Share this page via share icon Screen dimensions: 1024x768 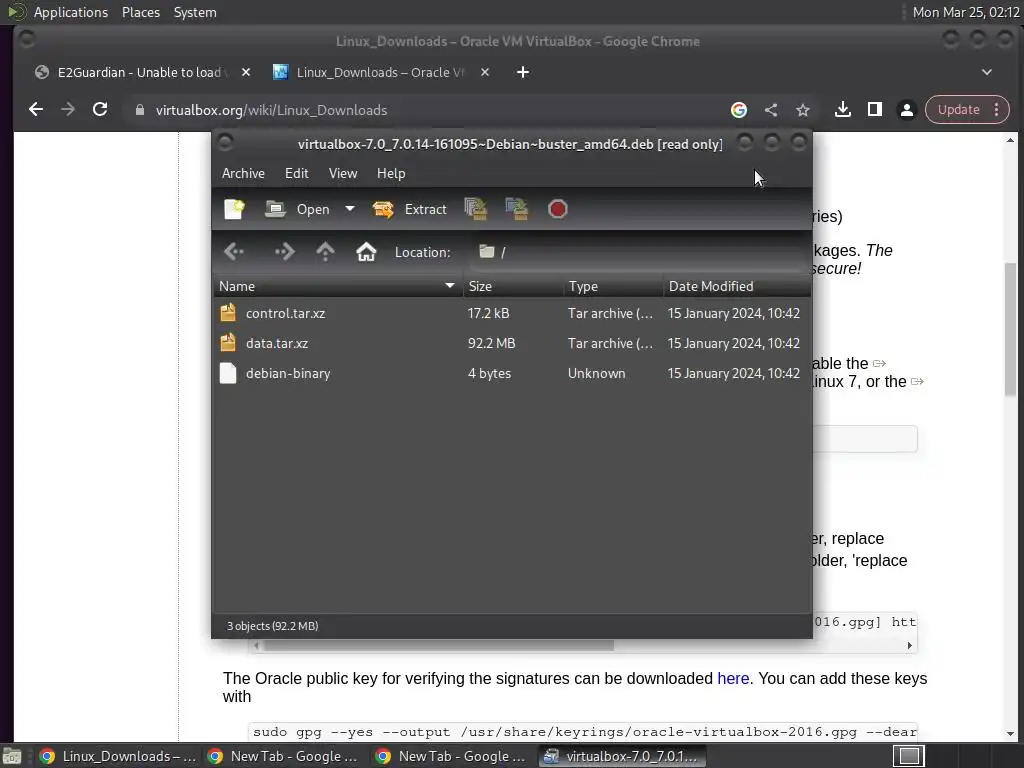point(771,110)
